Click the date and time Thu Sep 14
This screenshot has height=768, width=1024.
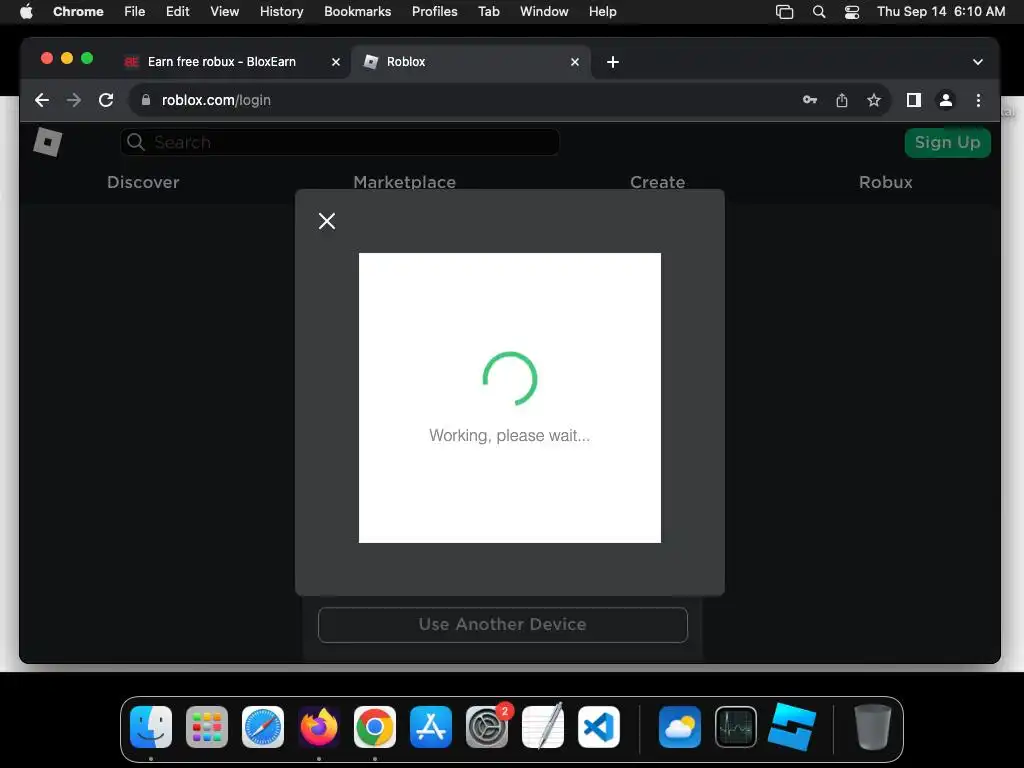[x=941, y=12]
